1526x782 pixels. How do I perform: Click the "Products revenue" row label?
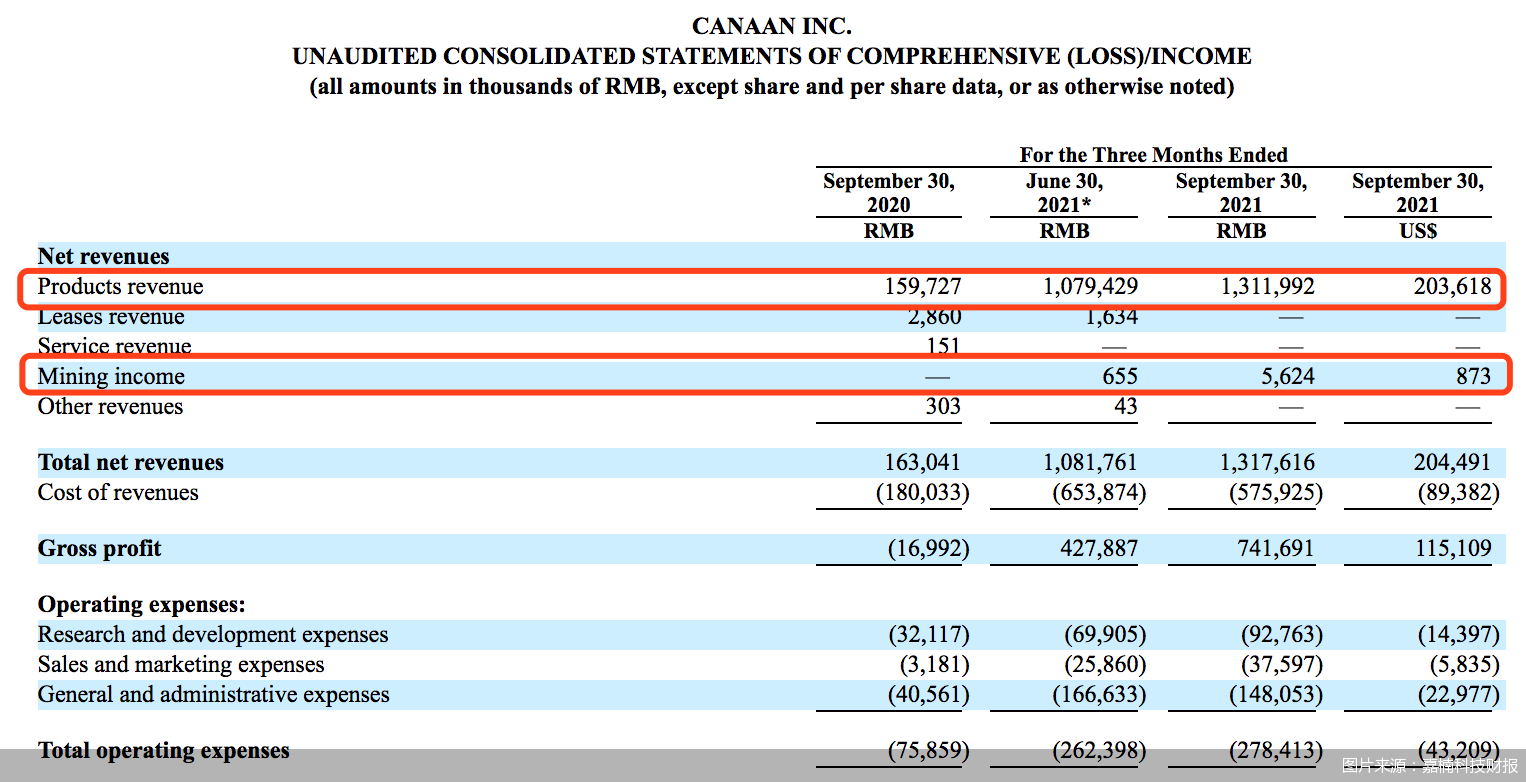121,287
